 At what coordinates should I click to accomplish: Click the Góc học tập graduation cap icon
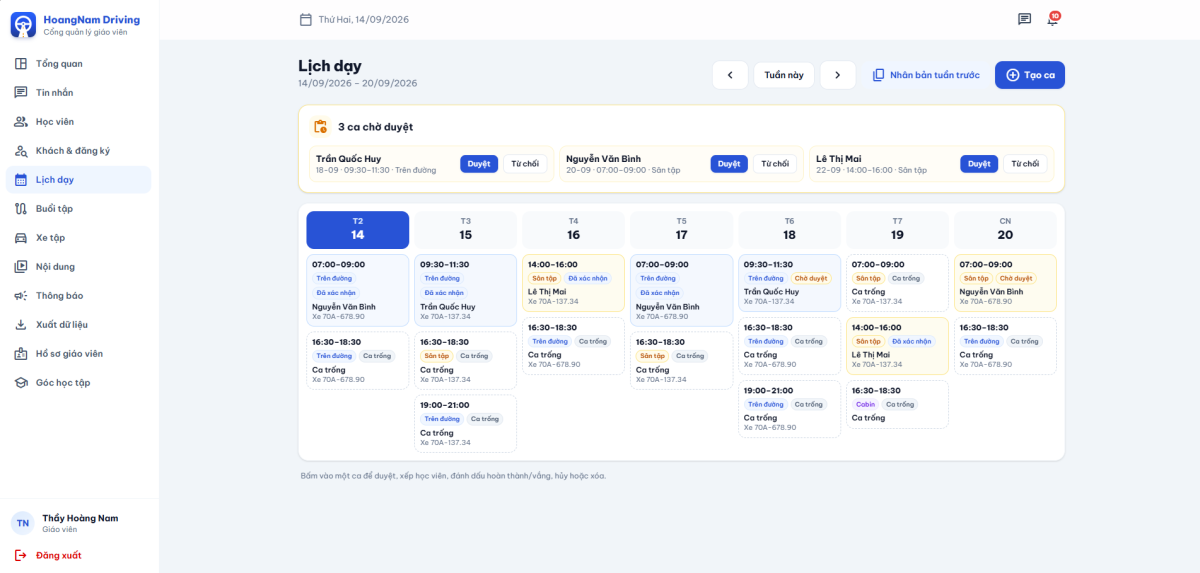coord(21,383)
